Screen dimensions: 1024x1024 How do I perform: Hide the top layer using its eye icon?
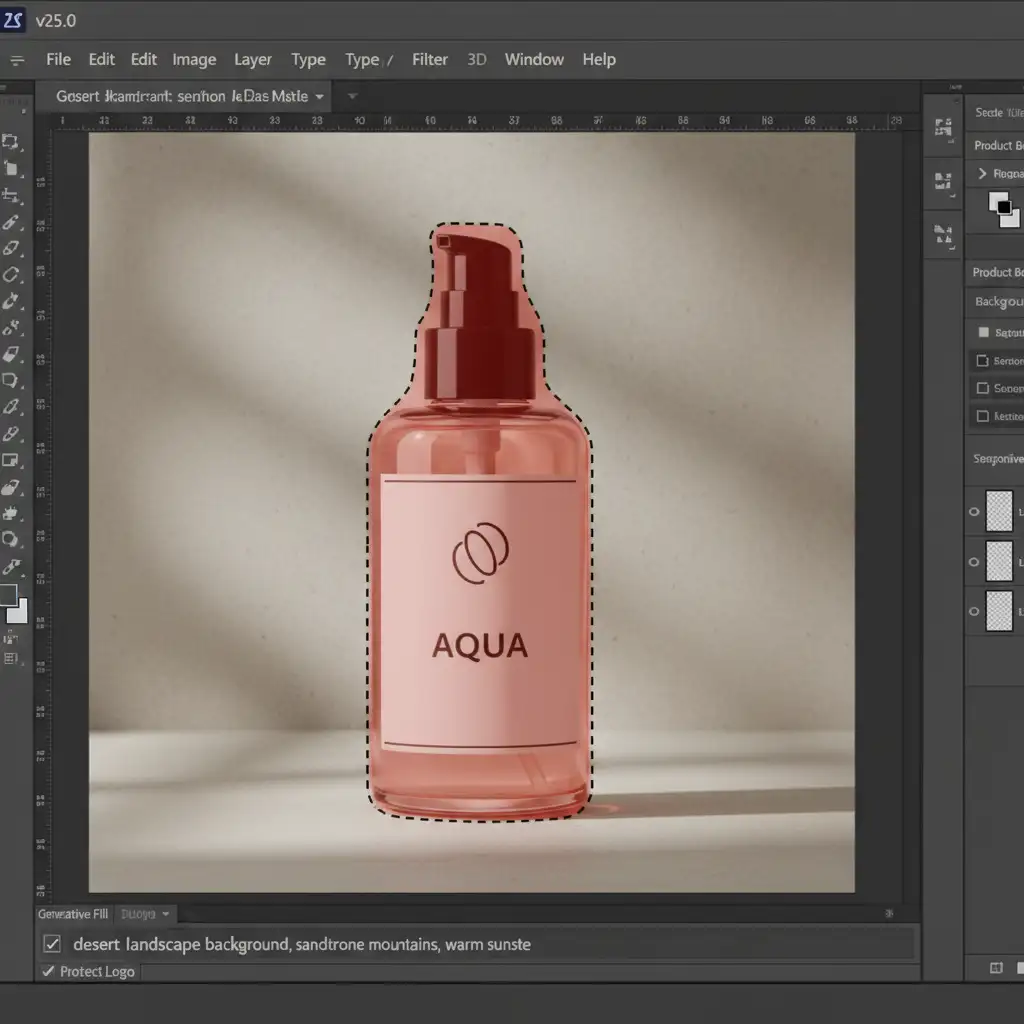tap(974, 512)
